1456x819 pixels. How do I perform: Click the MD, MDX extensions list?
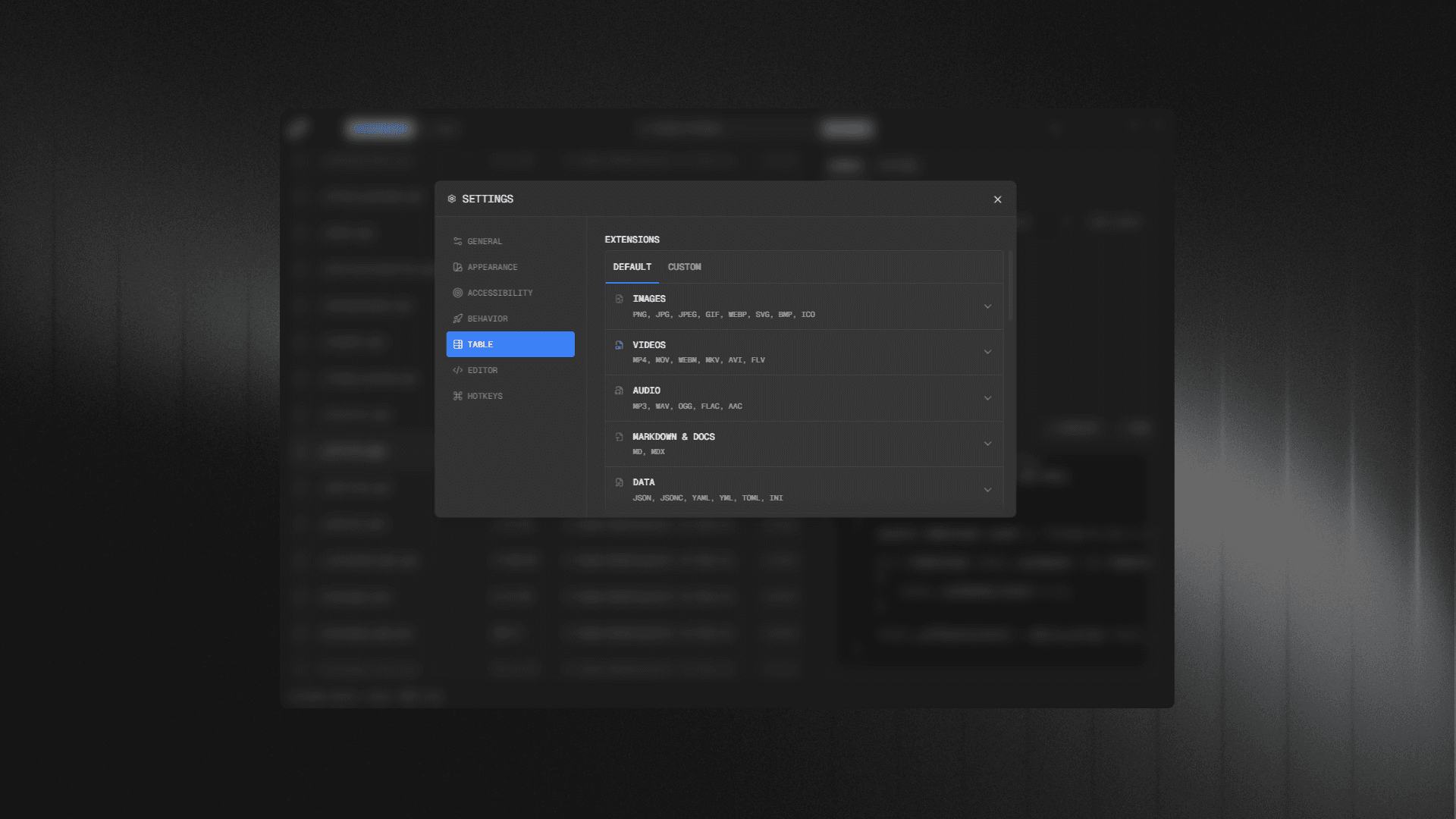coord(648,452)
